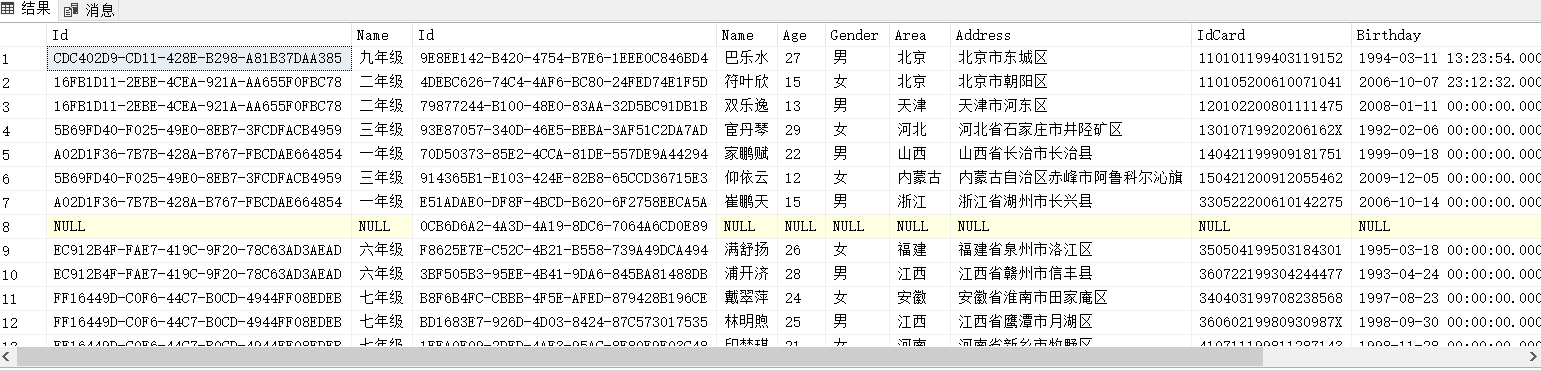Click the IdCard cell 36060219980930987X
This screenshot has height=371, width=1541.
pos(1272,323)
